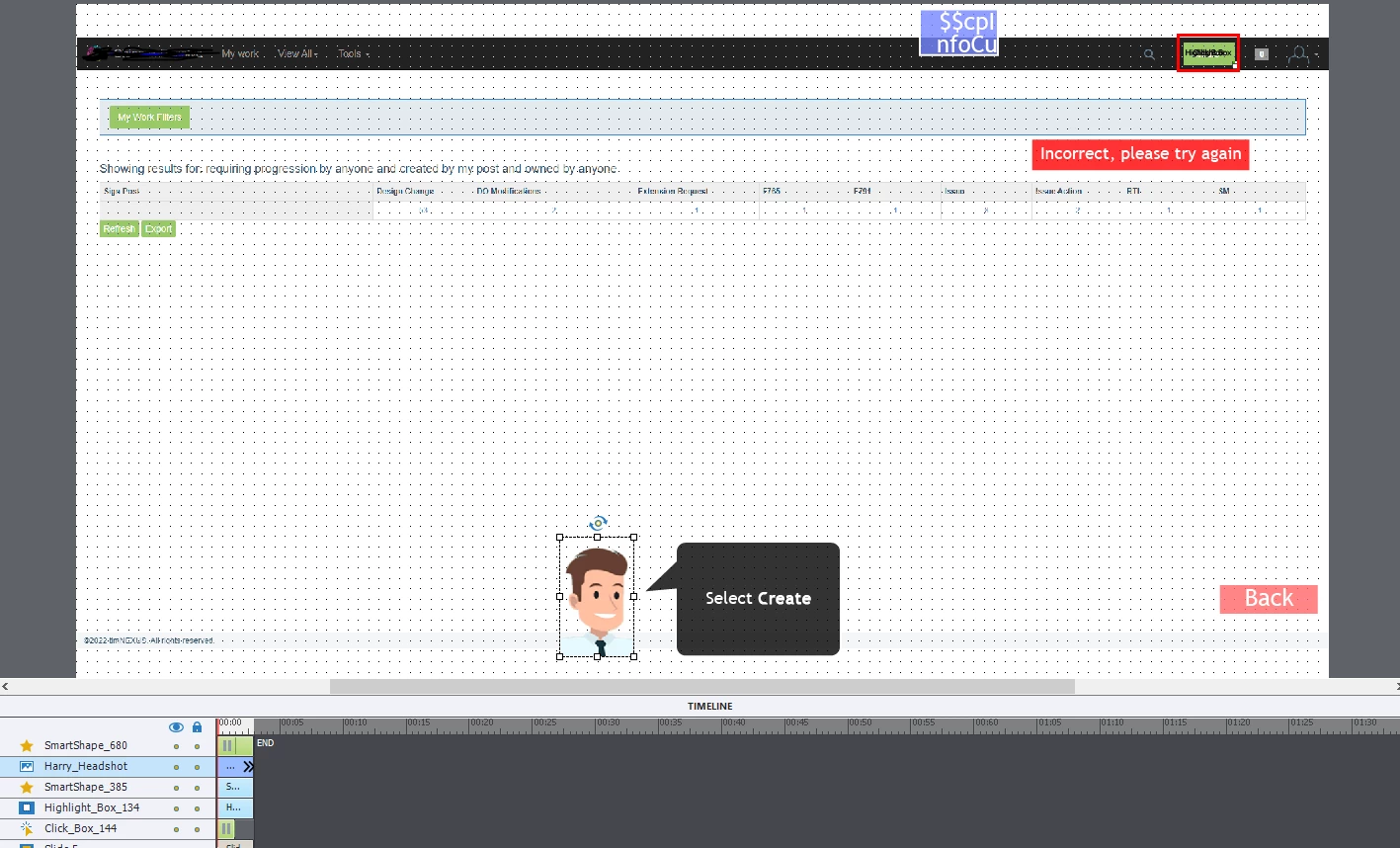Select the $$cpInfoCu variable text caption

(x=959, y=33)
